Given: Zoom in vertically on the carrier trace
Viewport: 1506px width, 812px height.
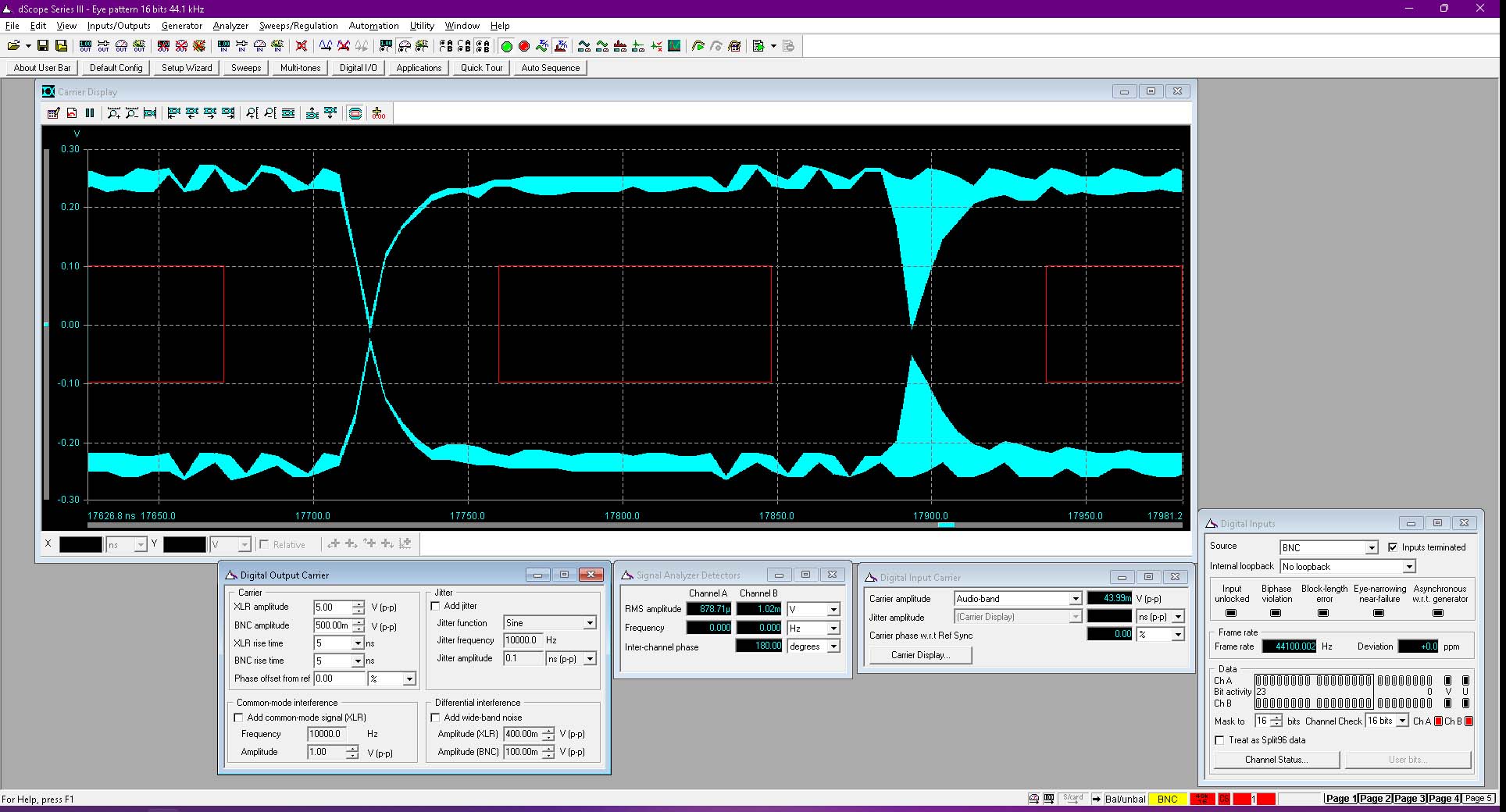Looking at the screenshot, I should (x=252, y=113).
